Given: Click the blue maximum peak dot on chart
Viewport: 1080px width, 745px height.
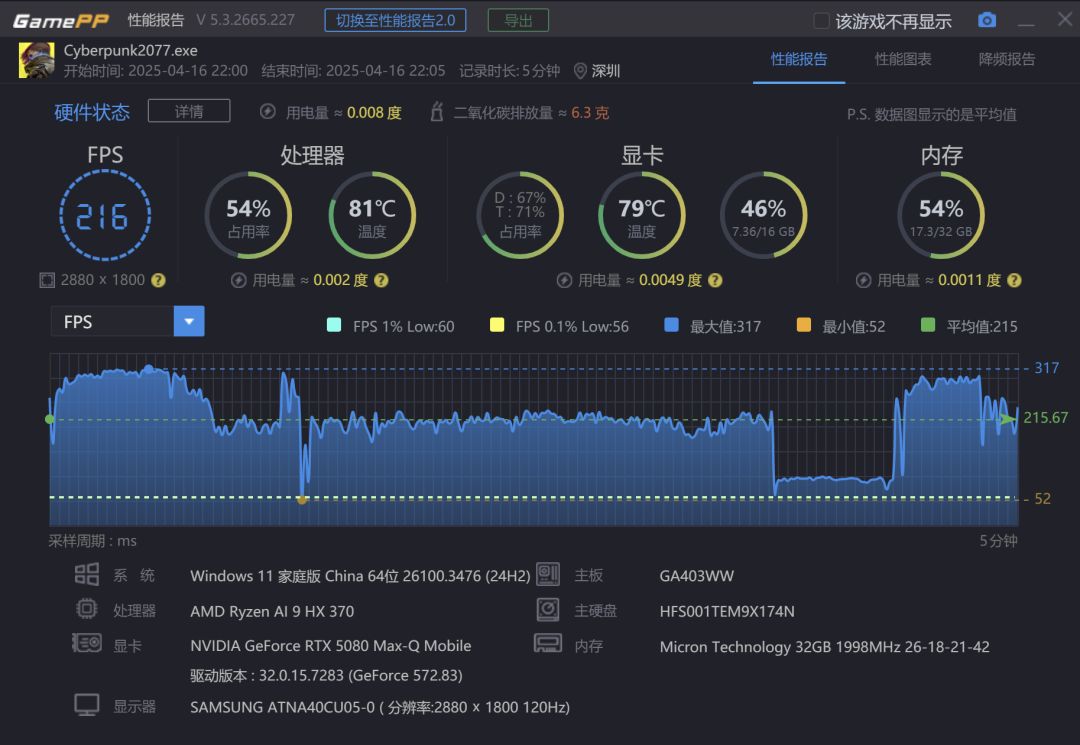Looking at the screenshot, I should 148,370.
